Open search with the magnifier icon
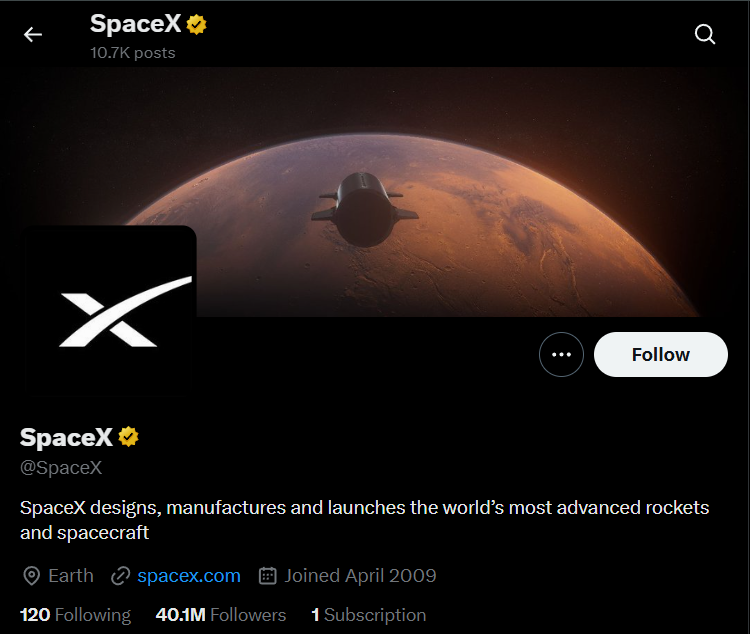This screenshot has width=750, height=634. point(705,35)
